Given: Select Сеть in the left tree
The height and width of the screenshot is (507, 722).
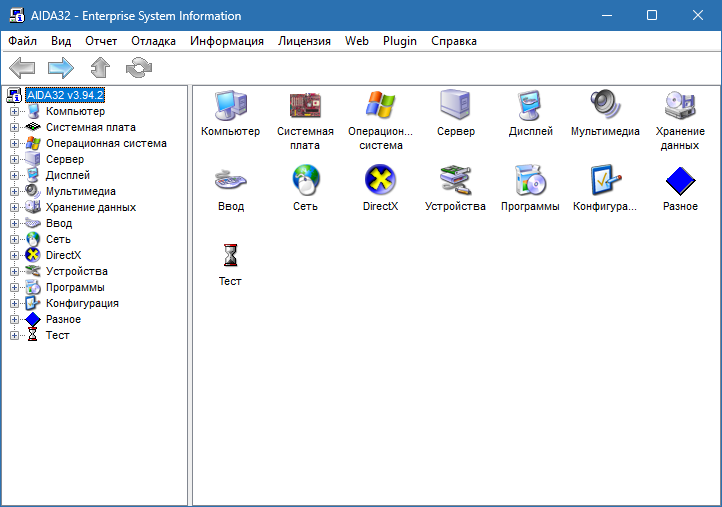Looking at the screenshot, I should click(x=58, y=239).
